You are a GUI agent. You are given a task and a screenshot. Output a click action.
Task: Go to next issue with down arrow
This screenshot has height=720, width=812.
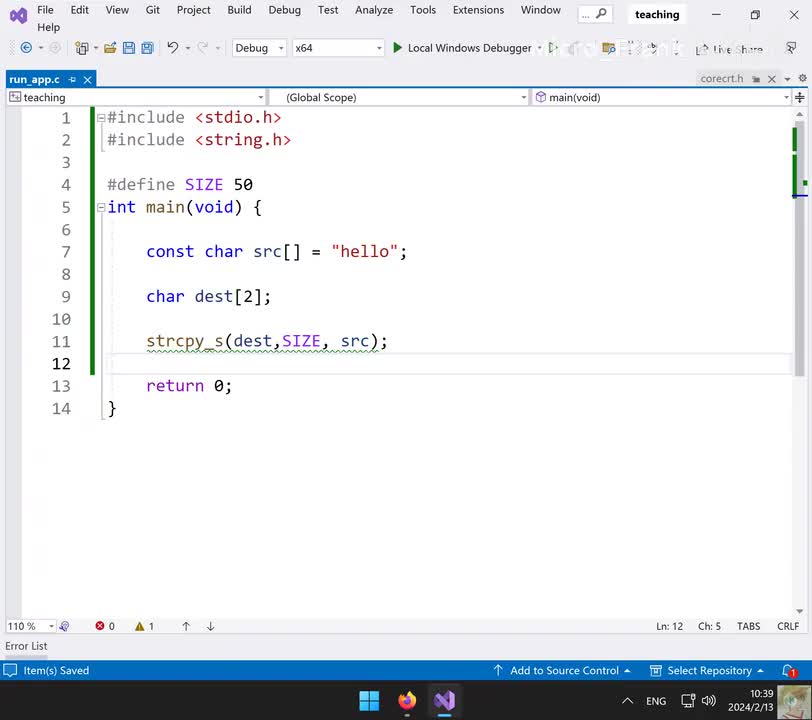[x=211, y=626]
